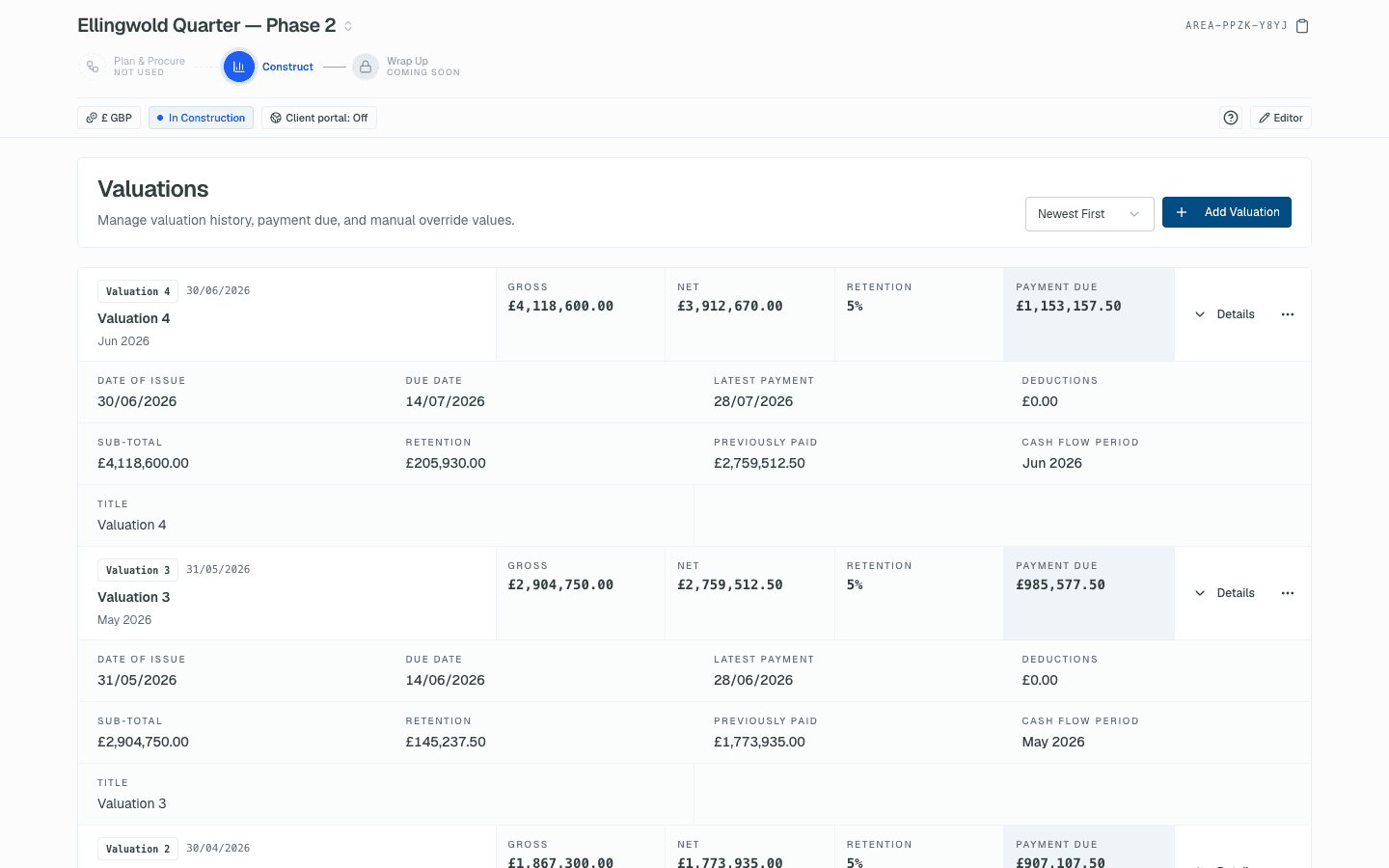This screenshot has width=1389, height=868.
Task: Open the Valuation 4 more options menu
Action: [1288, 314]
